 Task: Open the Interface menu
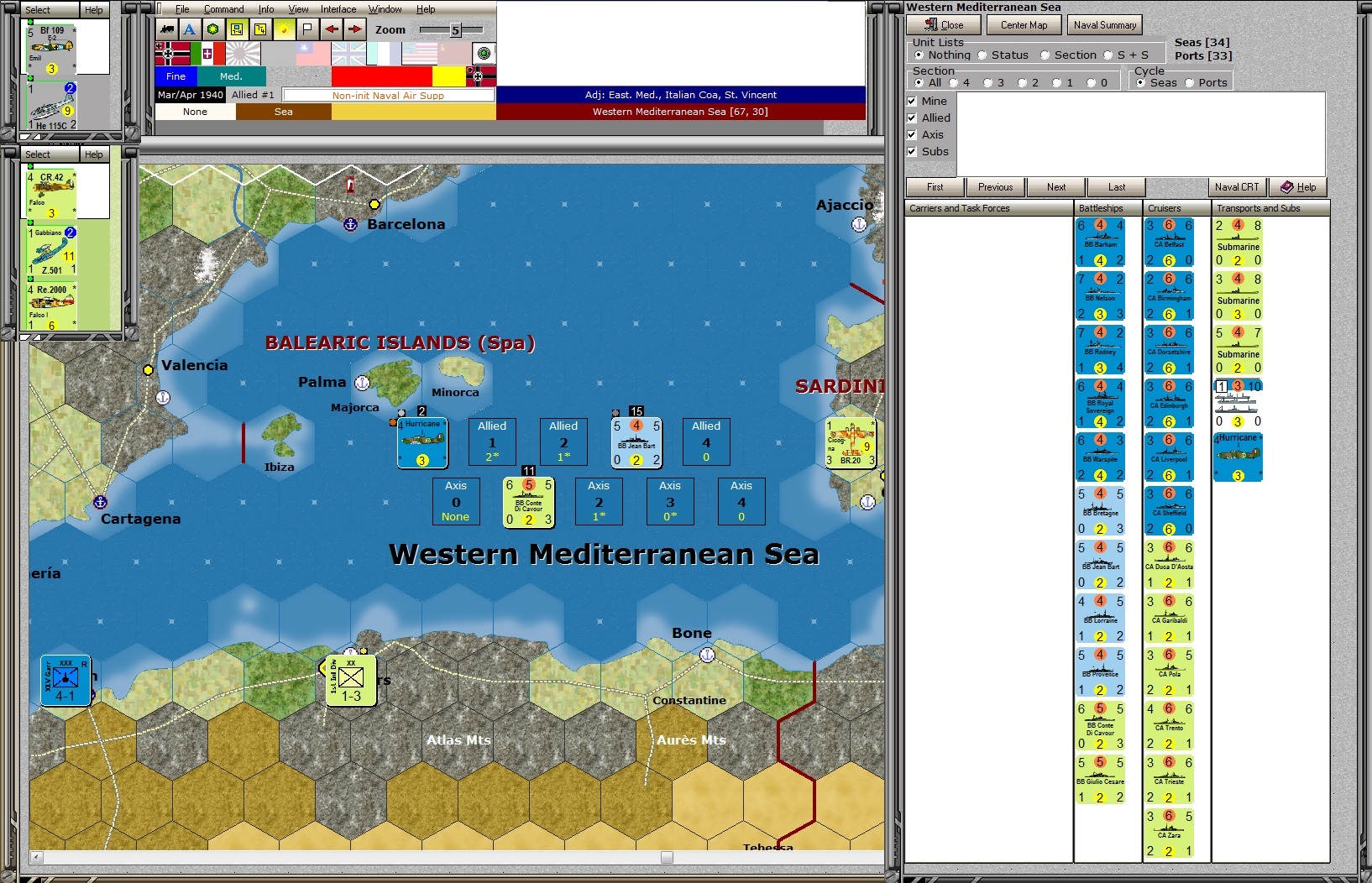[338, 9]
